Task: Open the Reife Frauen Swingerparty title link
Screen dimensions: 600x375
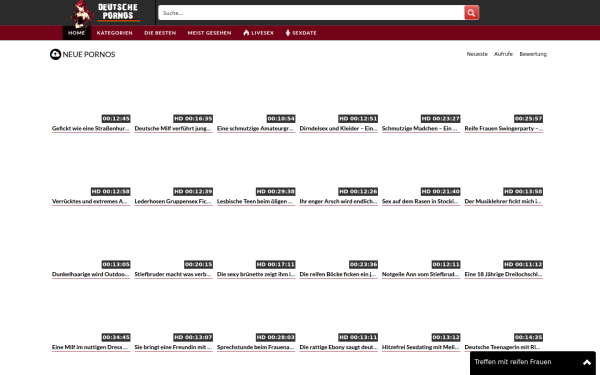Action: [x=504, y=129]
